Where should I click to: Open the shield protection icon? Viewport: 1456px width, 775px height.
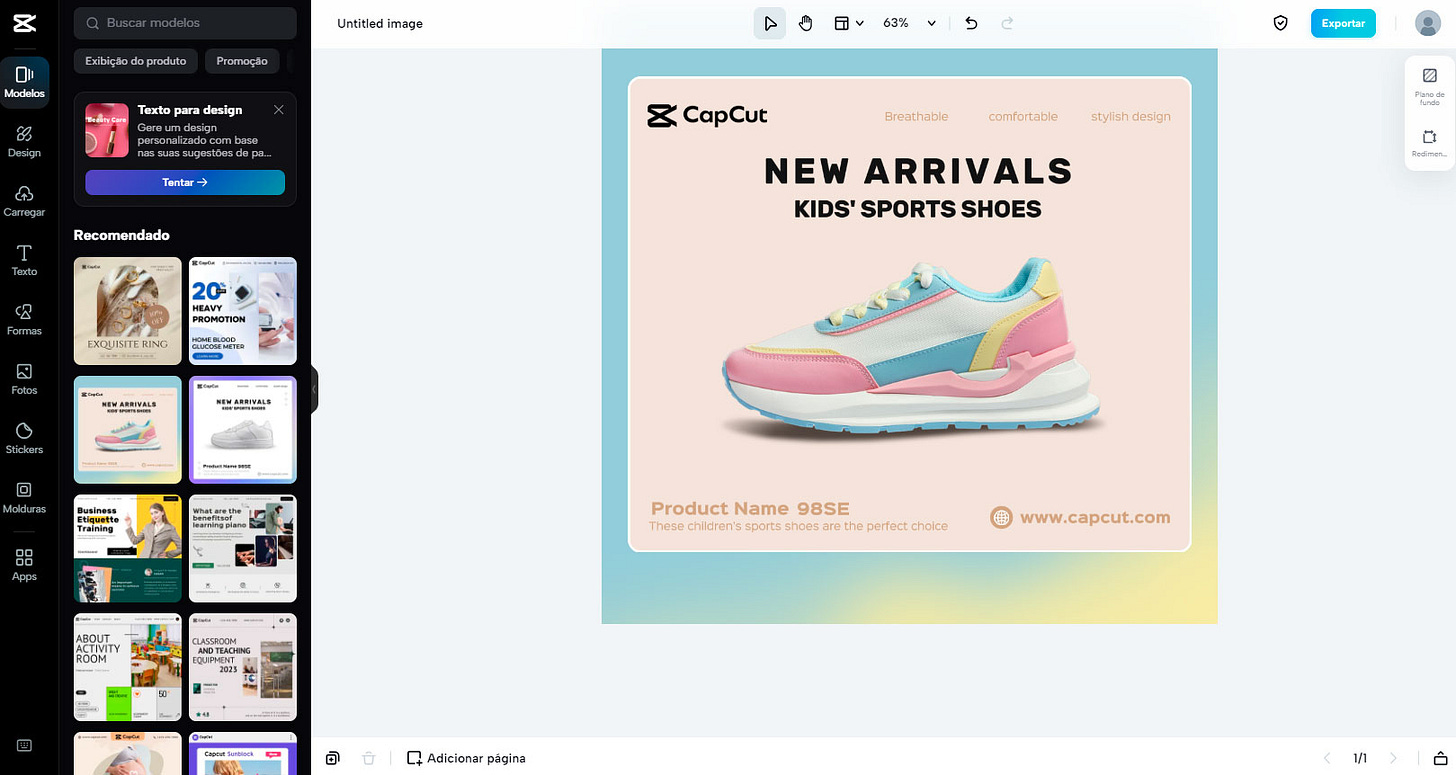click(x=1280, y=23)
